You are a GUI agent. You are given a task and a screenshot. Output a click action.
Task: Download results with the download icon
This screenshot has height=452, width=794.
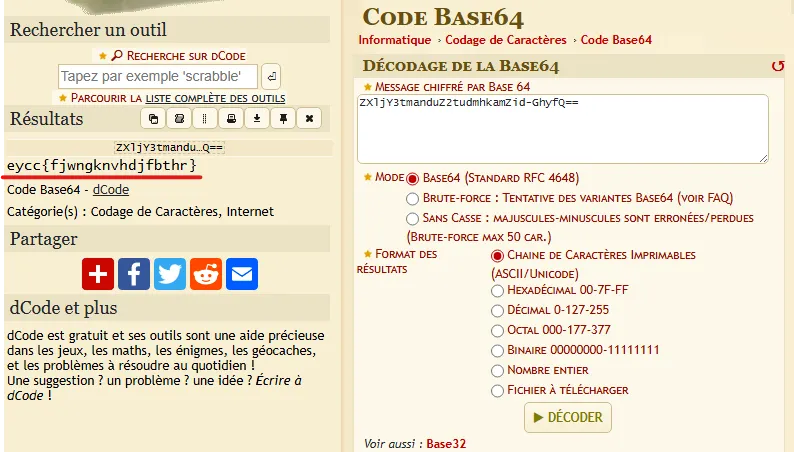[257, 118]
